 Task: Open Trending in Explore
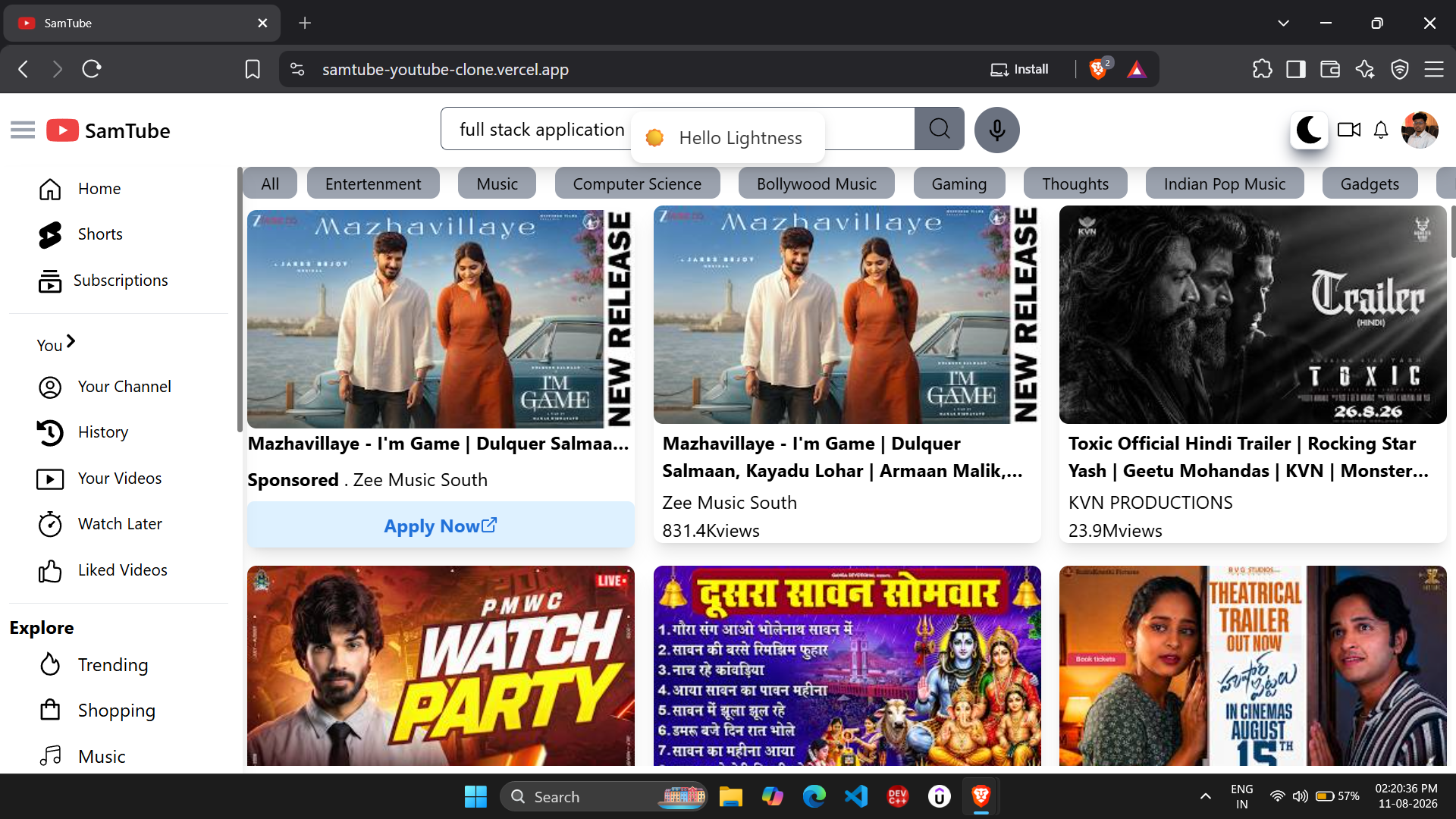click(x=93, y=665)
